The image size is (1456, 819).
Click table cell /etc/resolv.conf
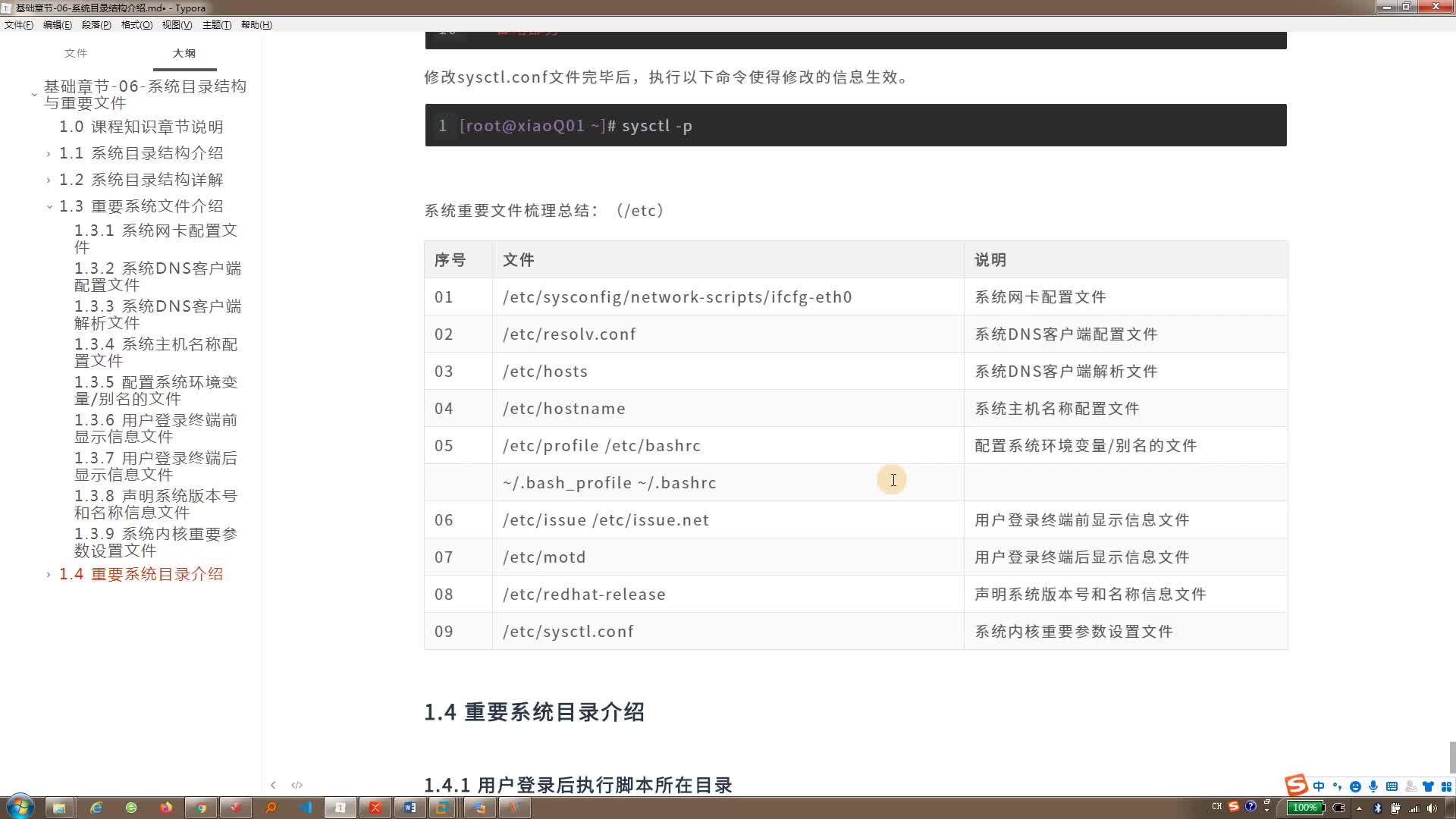728,334
